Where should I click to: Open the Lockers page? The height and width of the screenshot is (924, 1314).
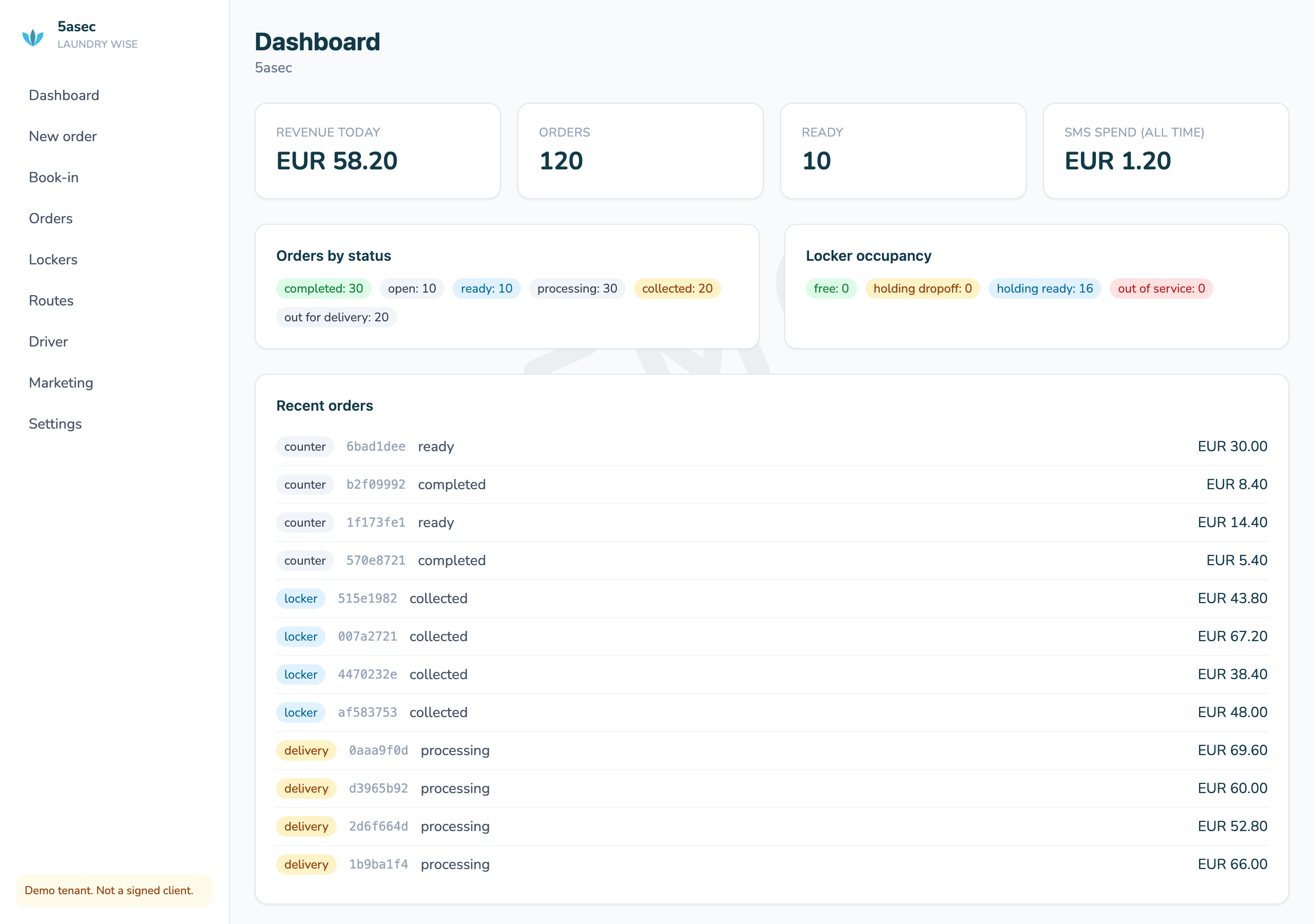tap(53, 259)
